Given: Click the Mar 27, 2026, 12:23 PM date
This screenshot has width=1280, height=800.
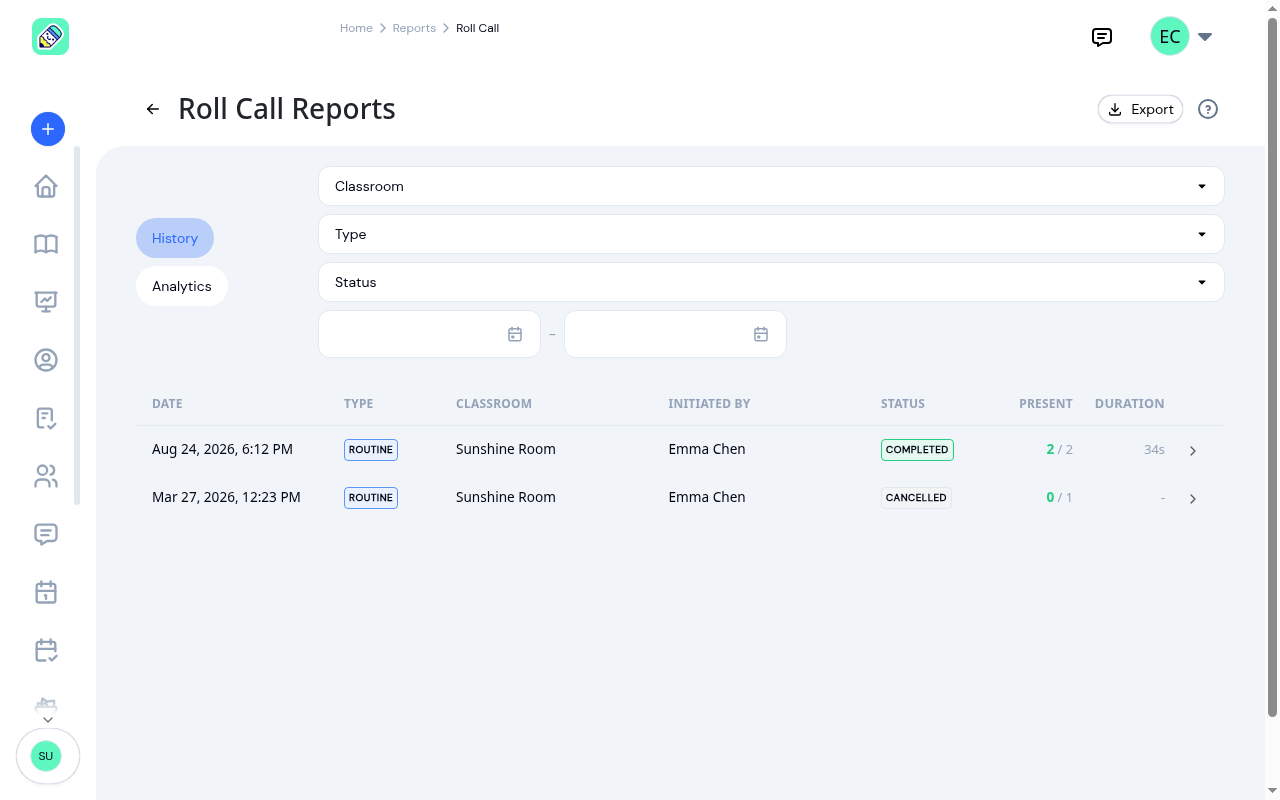Looking at the screenshot, I should tap(226, 497).
